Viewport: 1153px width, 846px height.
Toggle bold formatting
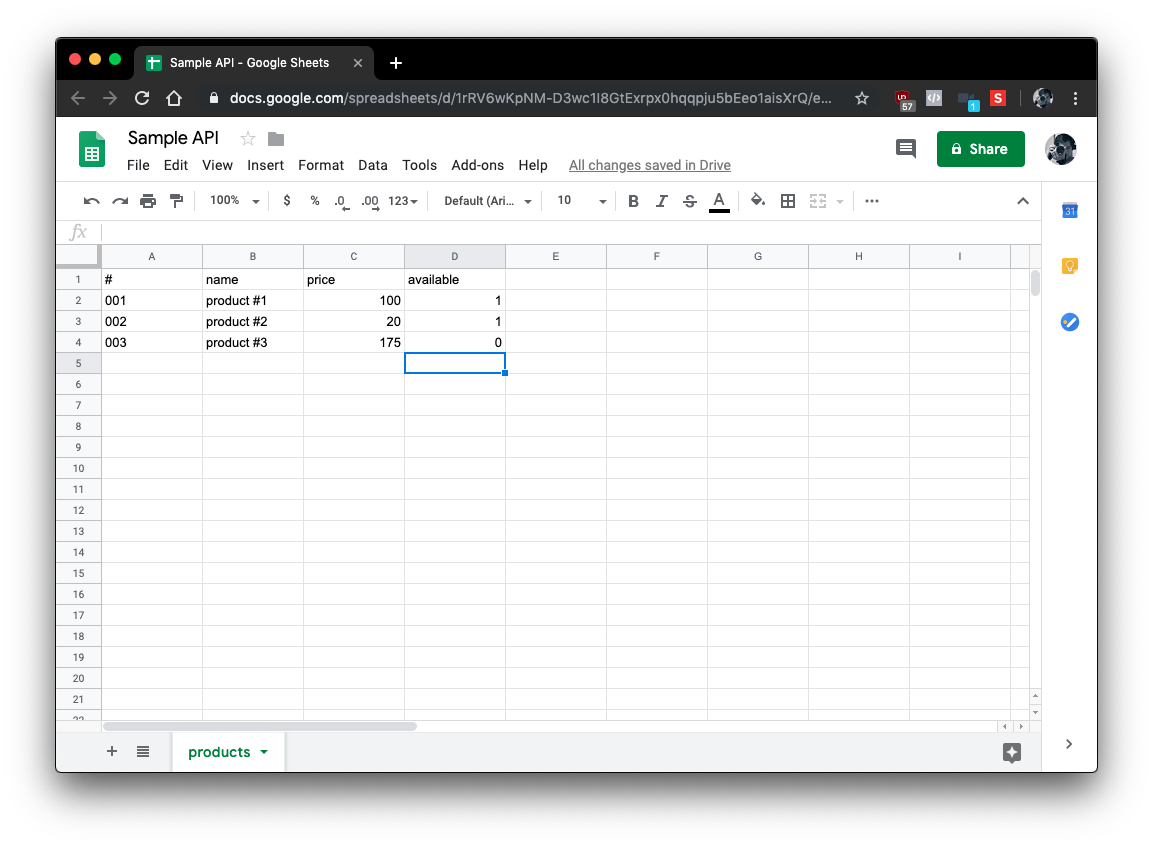633,201
